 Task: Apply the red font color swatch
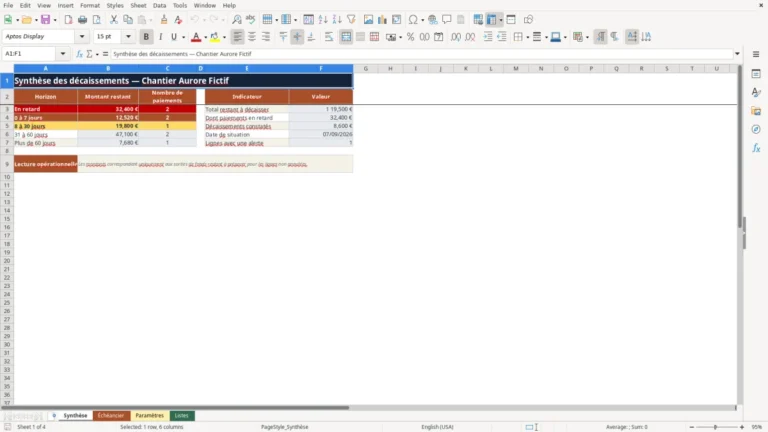pyautogui.click(x=196, y=37)
